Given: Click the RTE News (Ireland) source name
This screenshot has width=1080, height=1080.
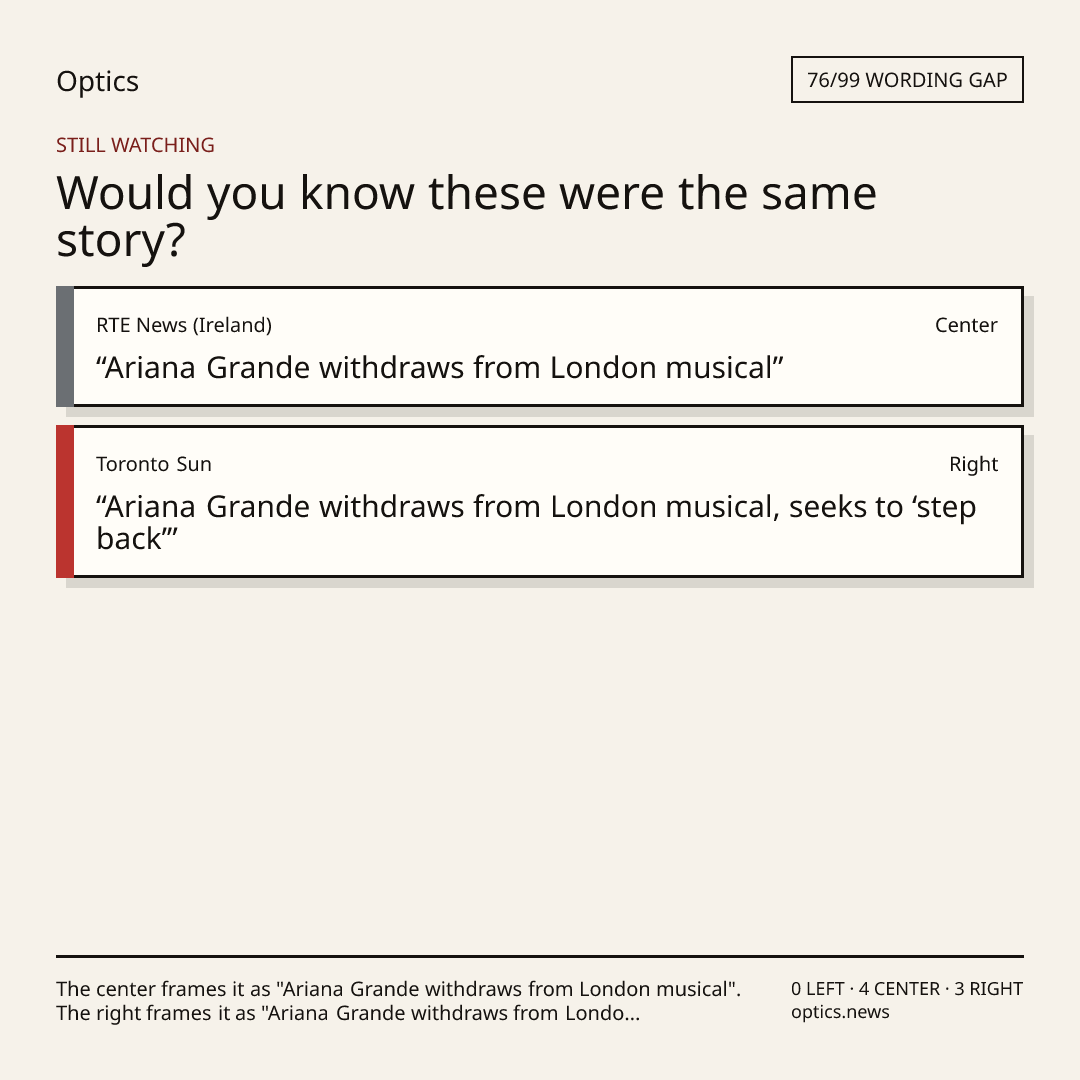Looking at the screenshot, I should tap(184, 325).
